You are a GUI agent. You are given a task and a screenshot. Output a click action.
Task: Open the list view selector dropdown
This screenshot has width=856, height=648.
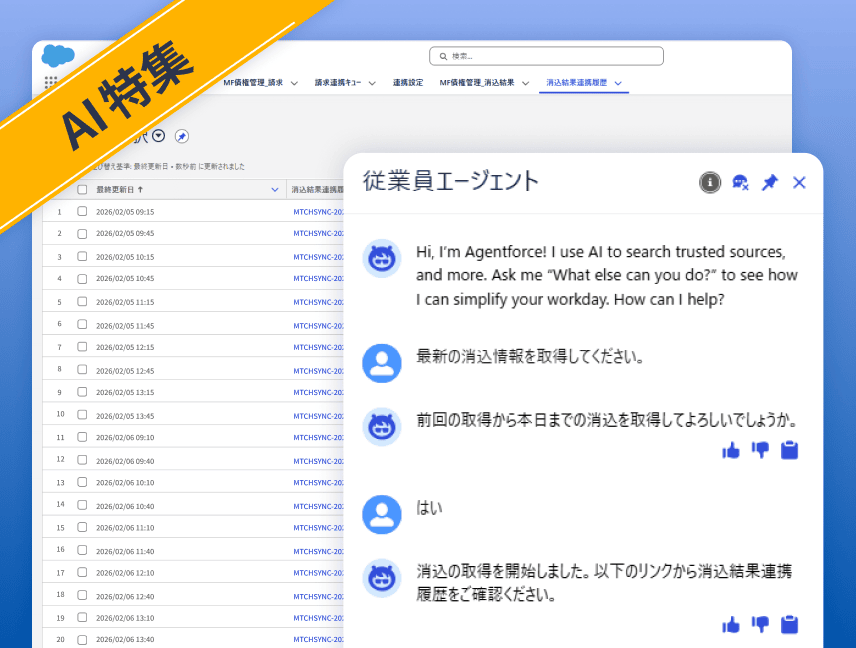[x=158, y=136]
